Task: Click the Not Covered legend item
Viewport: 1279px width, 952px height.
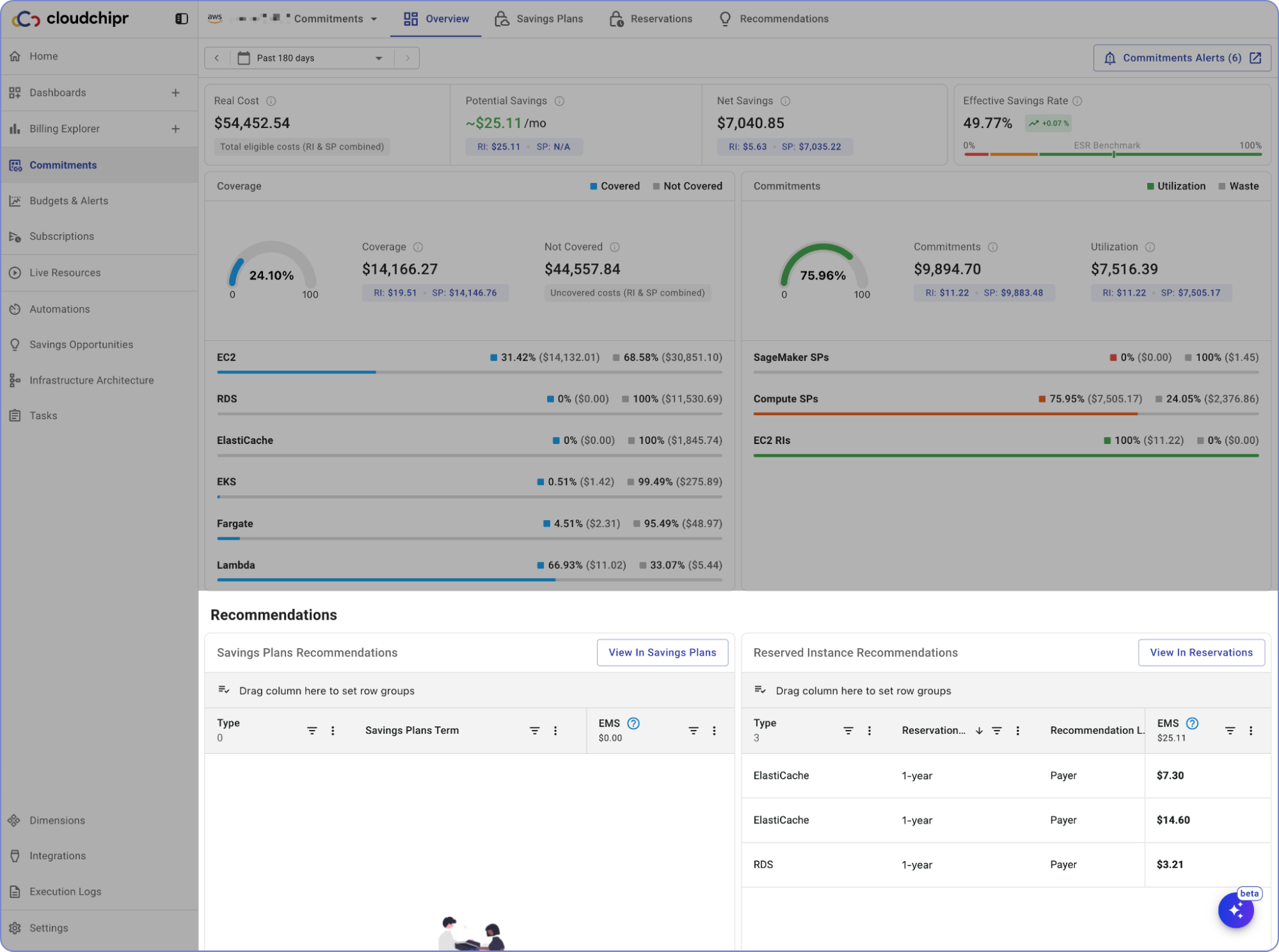Action: coord(687,186)
